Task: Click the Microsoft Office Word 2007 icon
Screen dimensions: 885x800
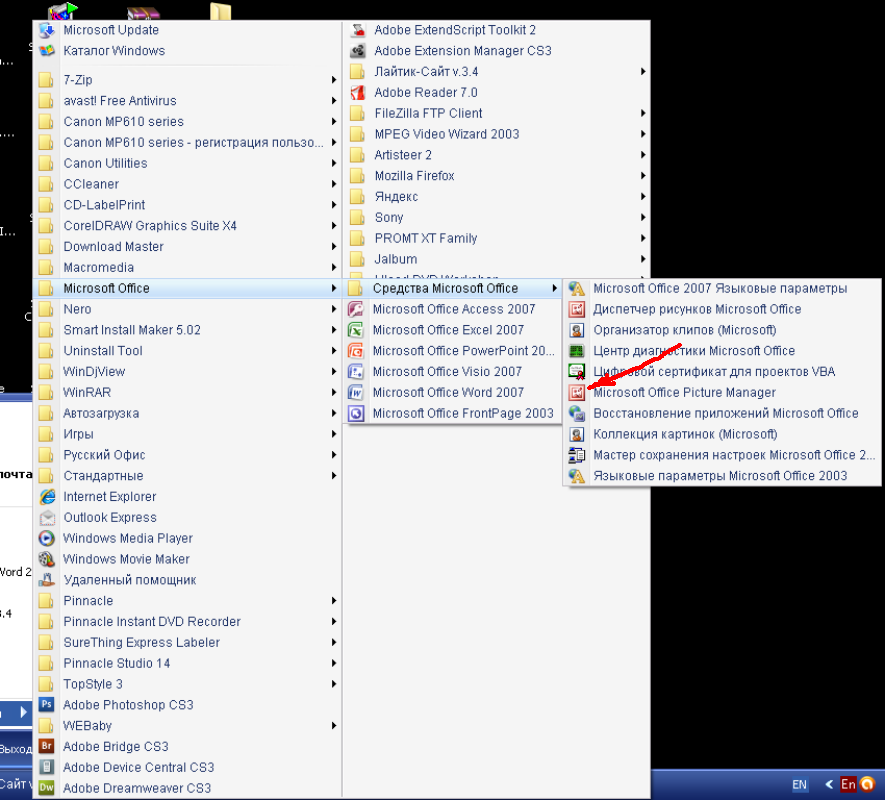Action: pyautogui.click(x=356, y=393)
